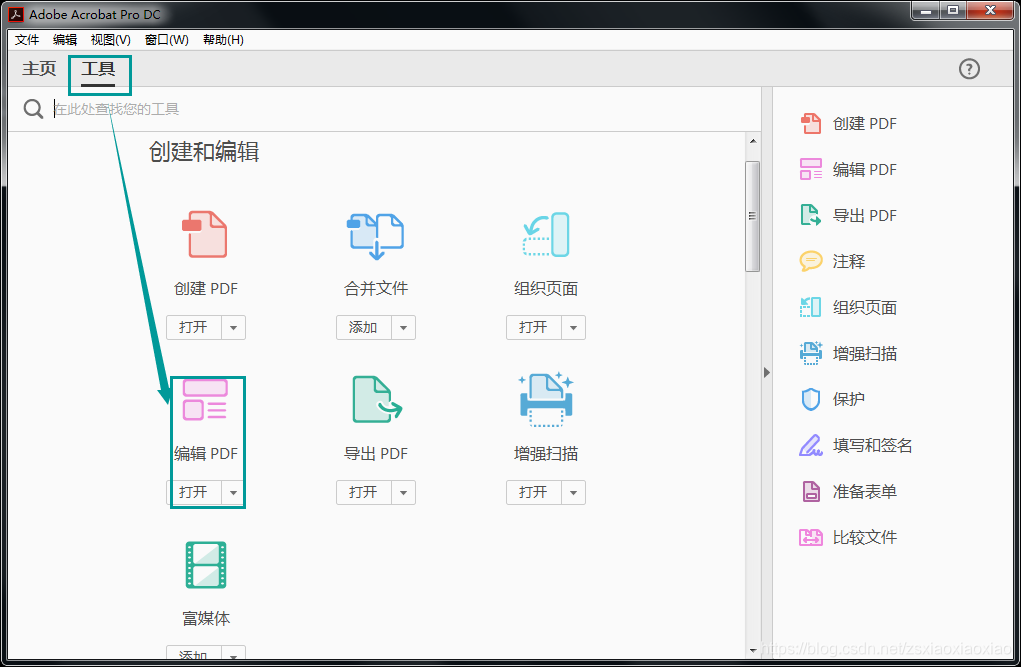This screenshot has width=1021, height=667.
Task: Select the 比较文件 compare icon
Action: (x=811, y=537)
